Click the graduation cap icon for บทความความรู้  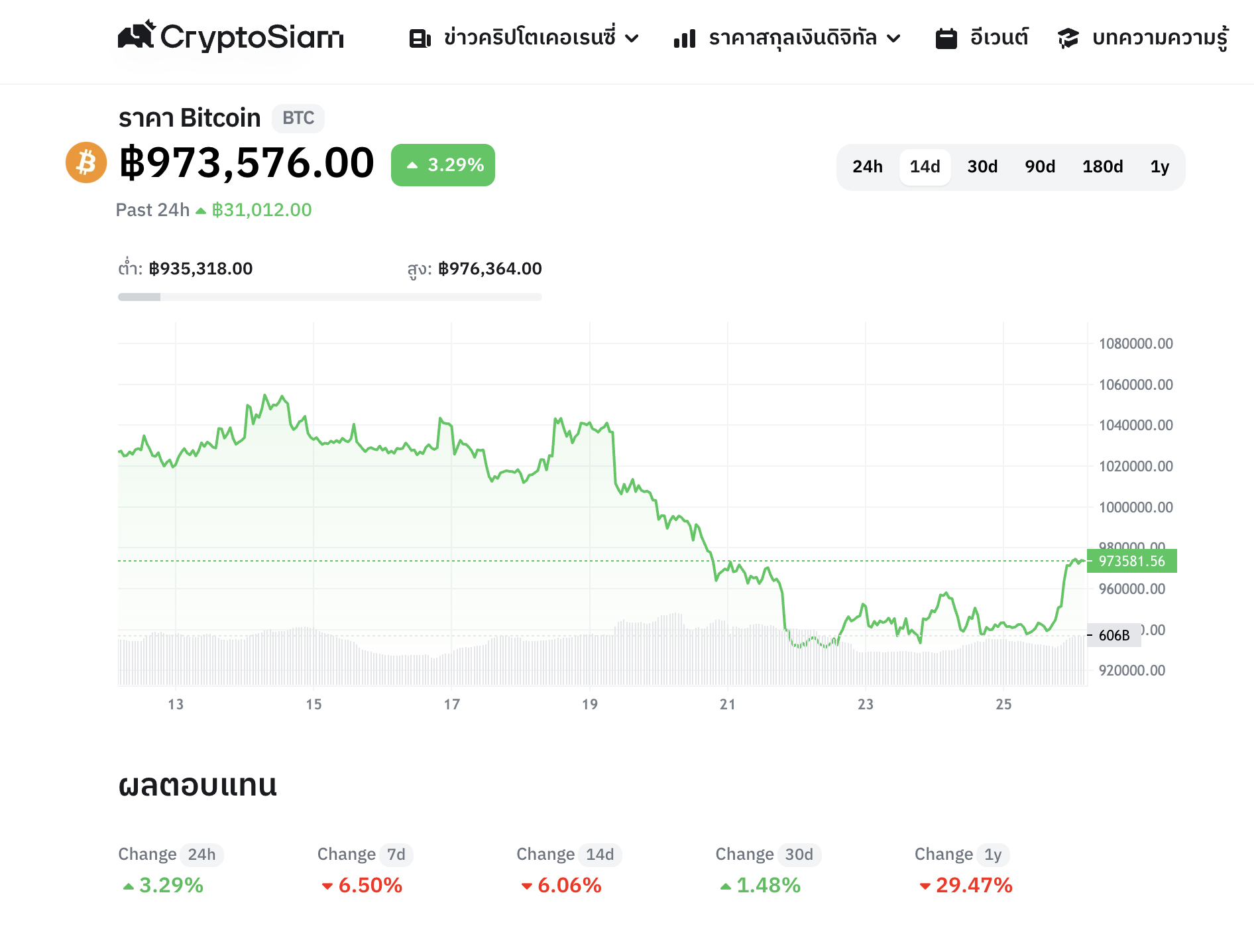coord(1068,38)
